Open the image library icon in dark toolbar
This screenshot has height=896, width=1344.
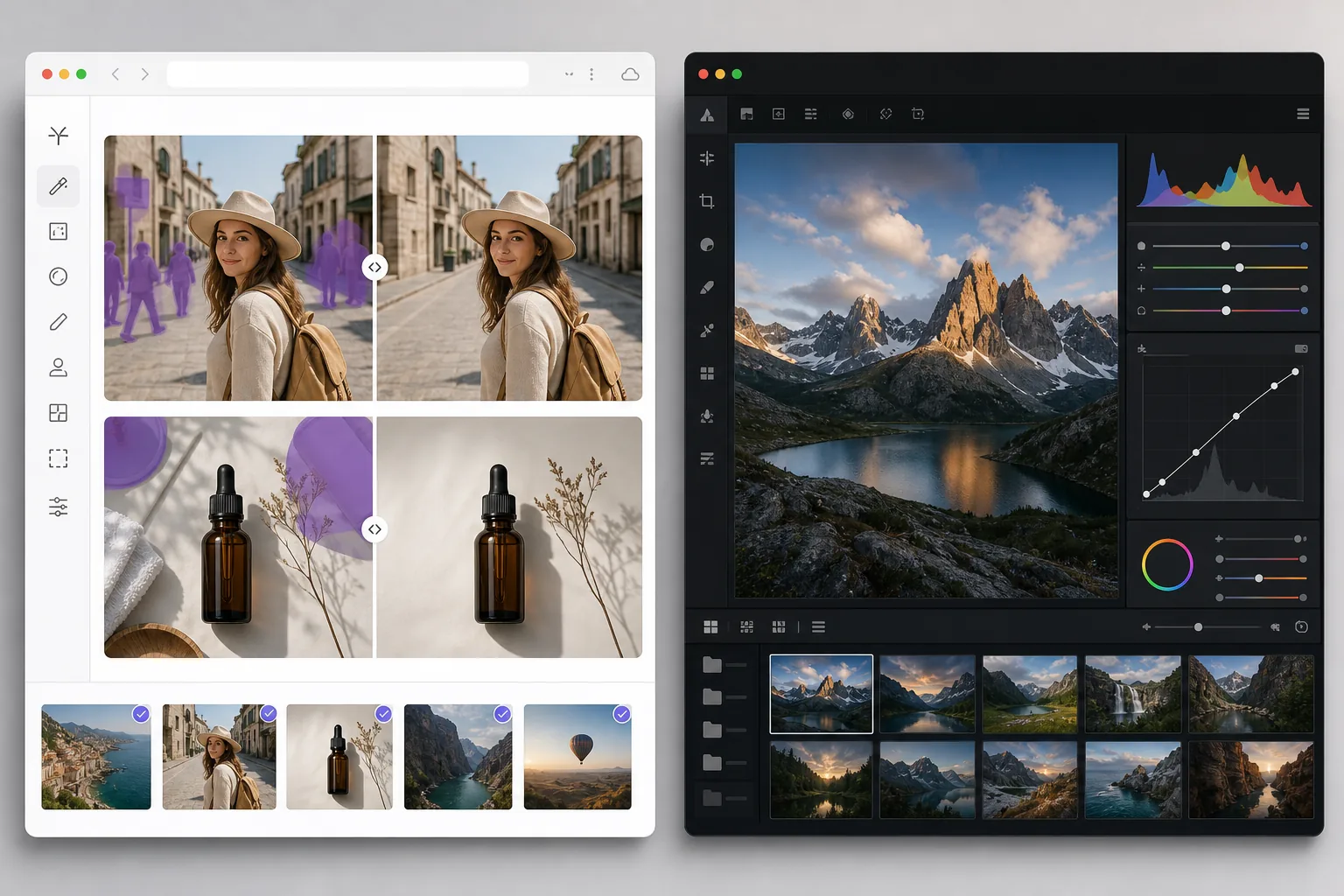click(746, 114)
